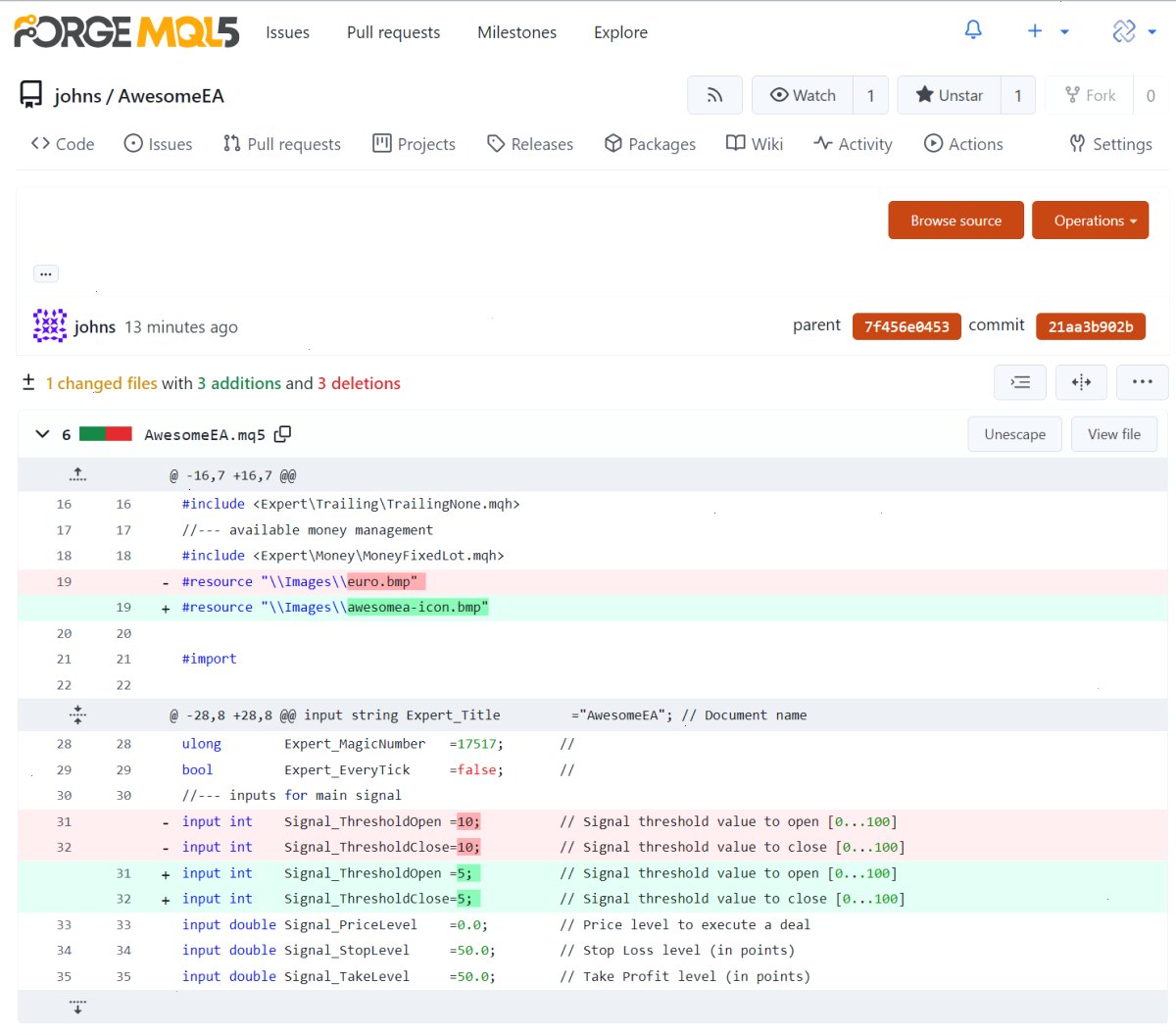Toggle the file tree view
The width and height of the screenshot is (1176, 1035).
(1020, 382)
